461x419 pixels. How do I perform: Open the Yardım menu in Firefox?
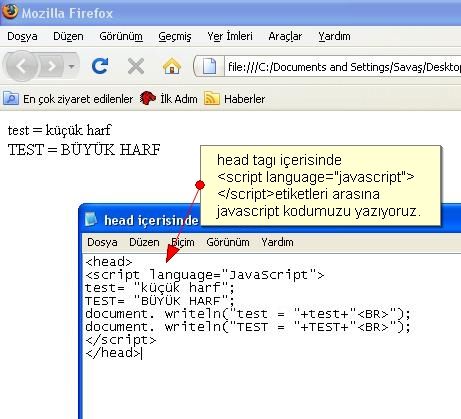pyautogui.click(x=334, y=36)
